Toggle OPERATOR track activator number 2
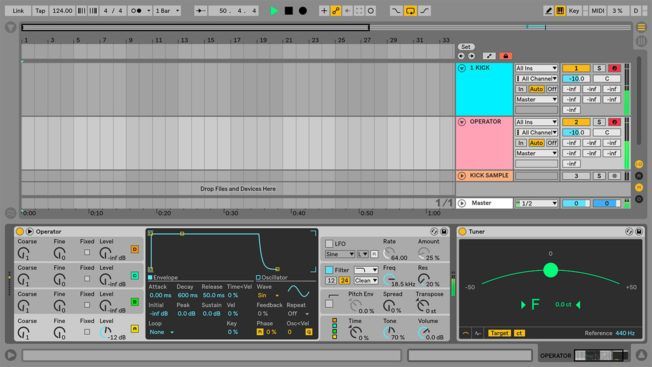 (x=576, y=122)
